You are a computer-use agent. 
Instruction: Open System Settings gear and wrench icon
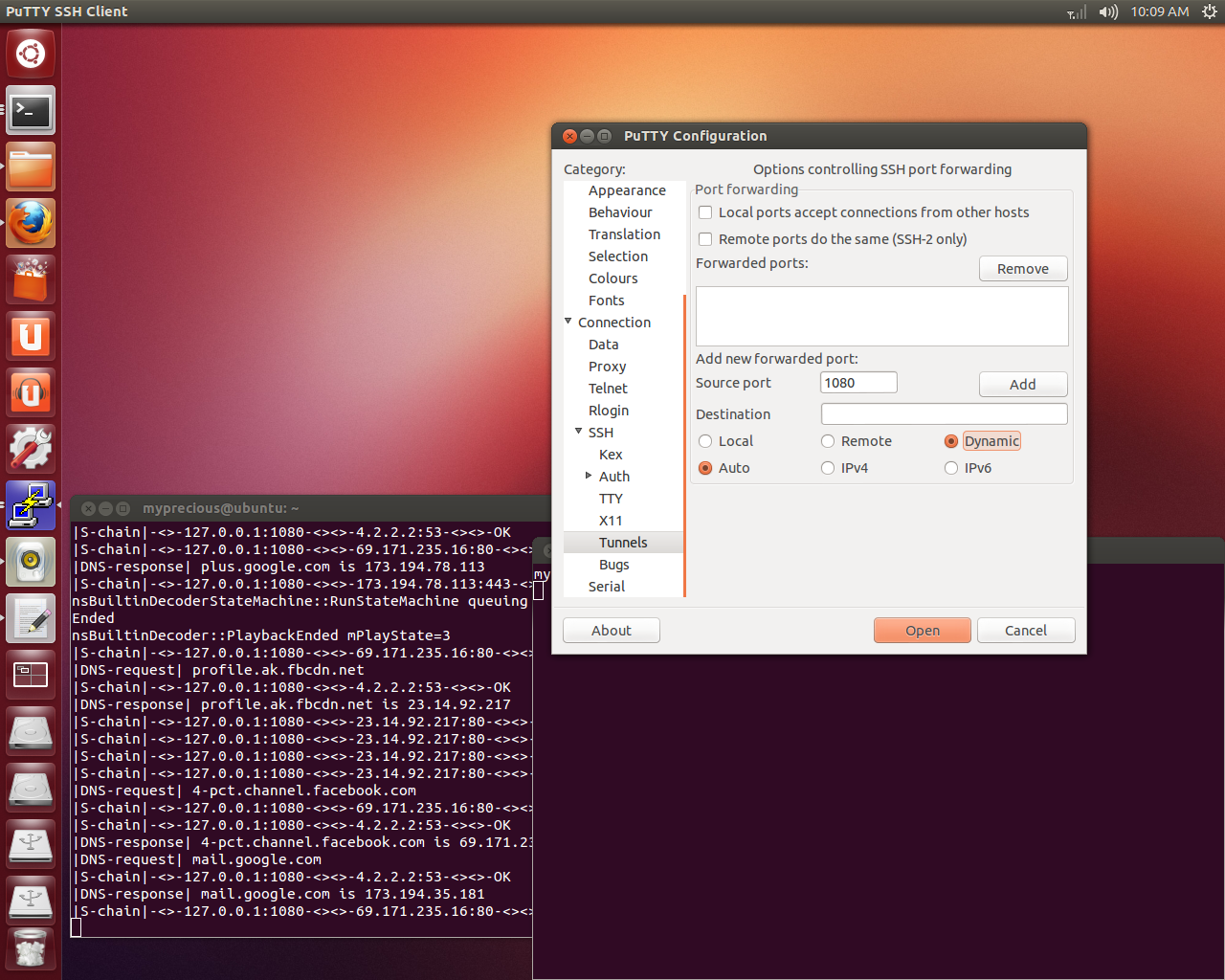pyautogui.click(x=31, y=449)
